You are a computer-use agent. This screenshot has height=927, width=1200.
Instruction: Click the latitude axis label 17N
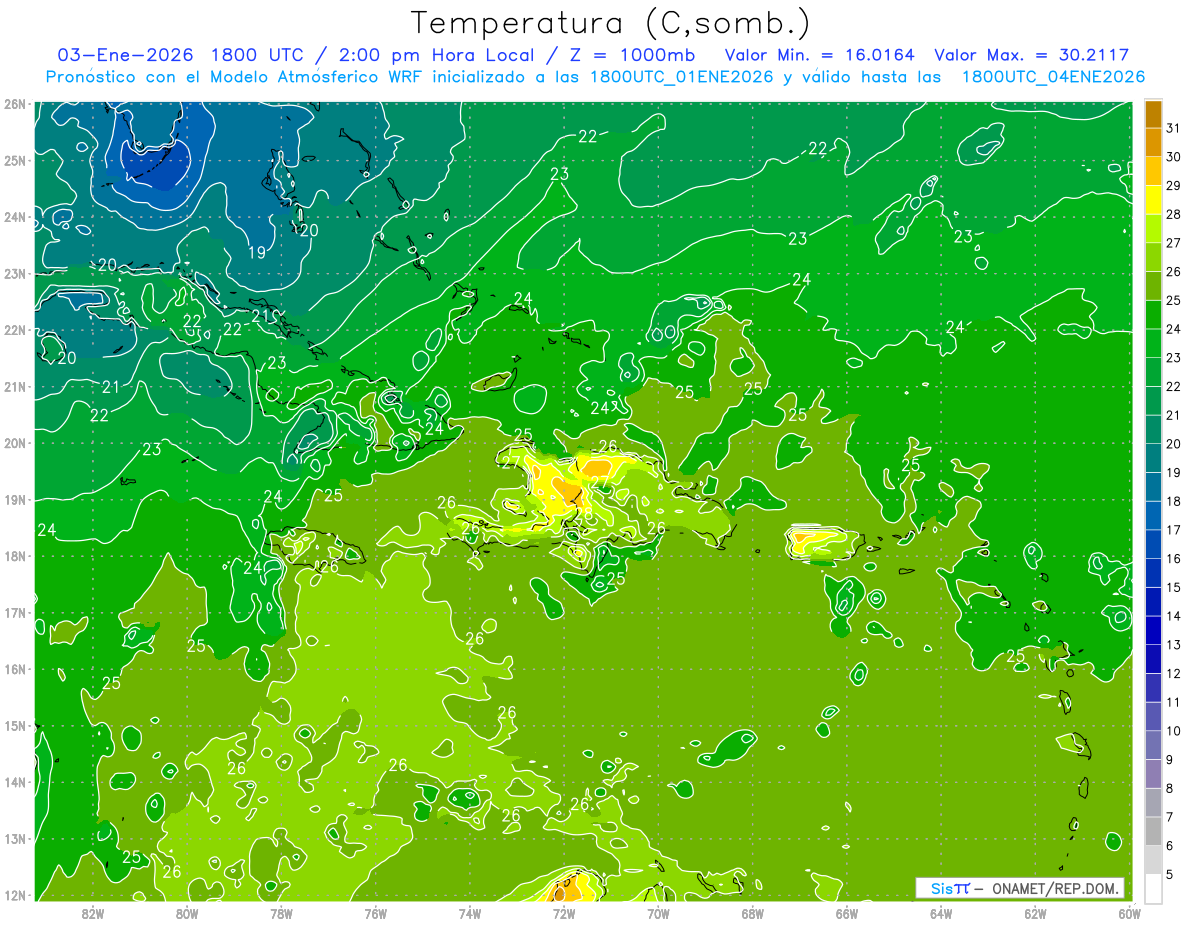(14, 612)
